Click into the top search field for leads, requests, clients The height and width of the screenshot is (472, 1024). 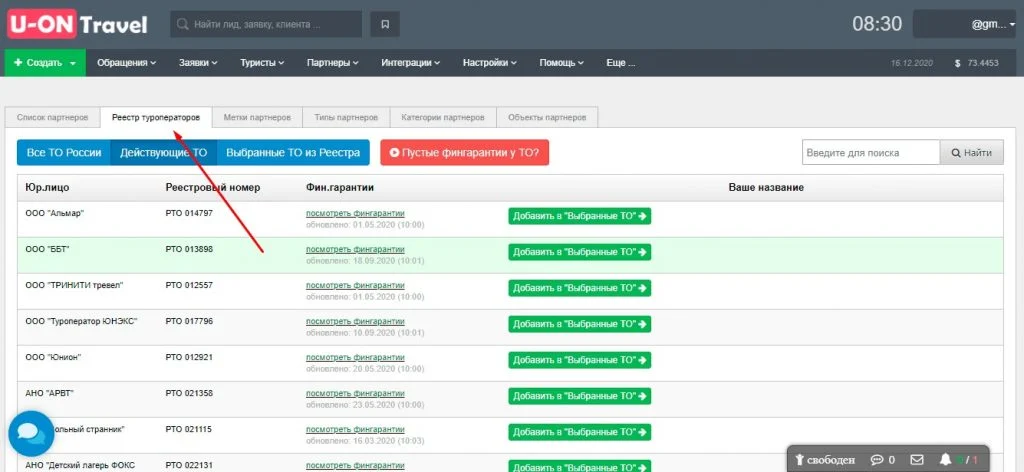pos(266,24)
